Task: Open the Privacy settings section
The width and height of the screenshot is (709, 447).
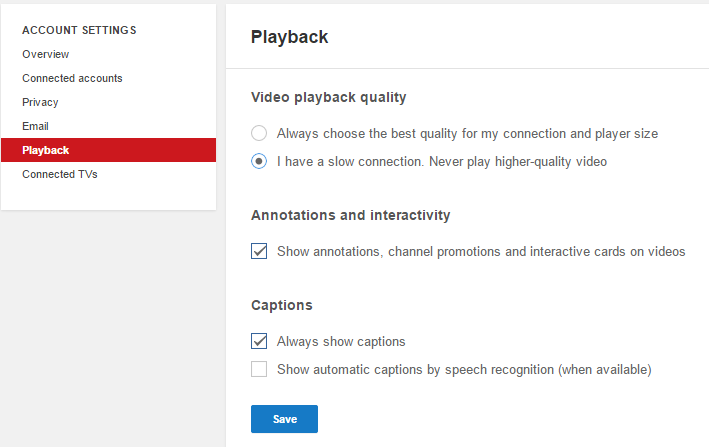Action: (x=40, y=102)
